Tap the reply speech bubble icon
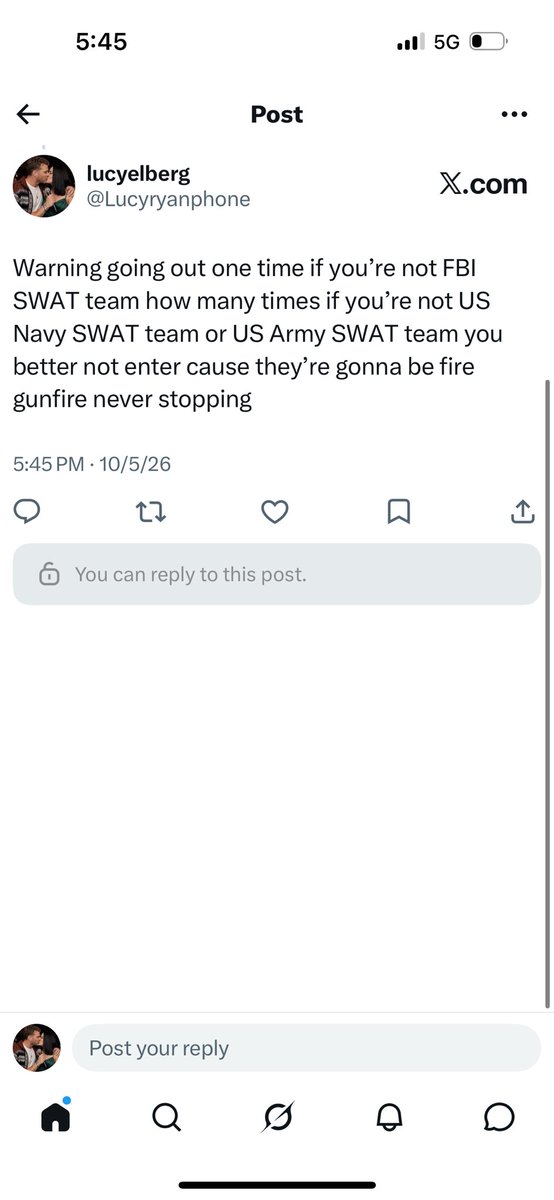 [x=27, y=512]
